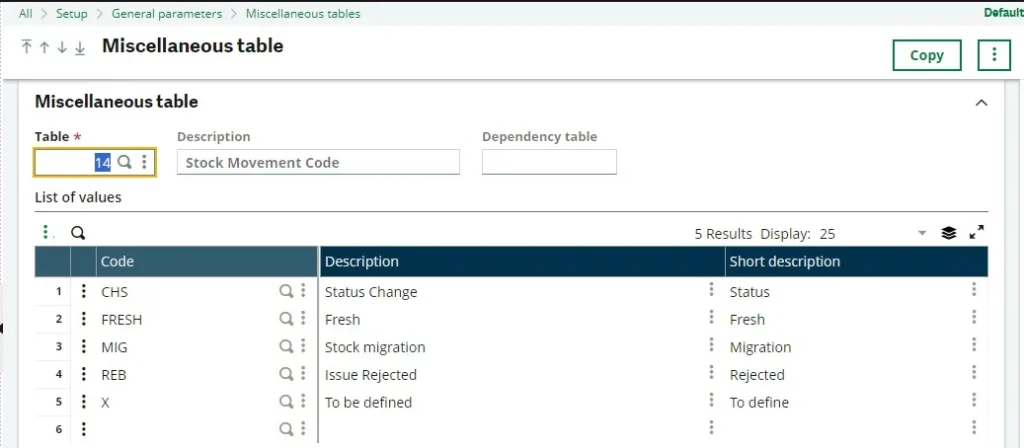Expand the grid to full screen
Screen dimensions: 1024x448
pyautogui.click(x=976, y=232)
